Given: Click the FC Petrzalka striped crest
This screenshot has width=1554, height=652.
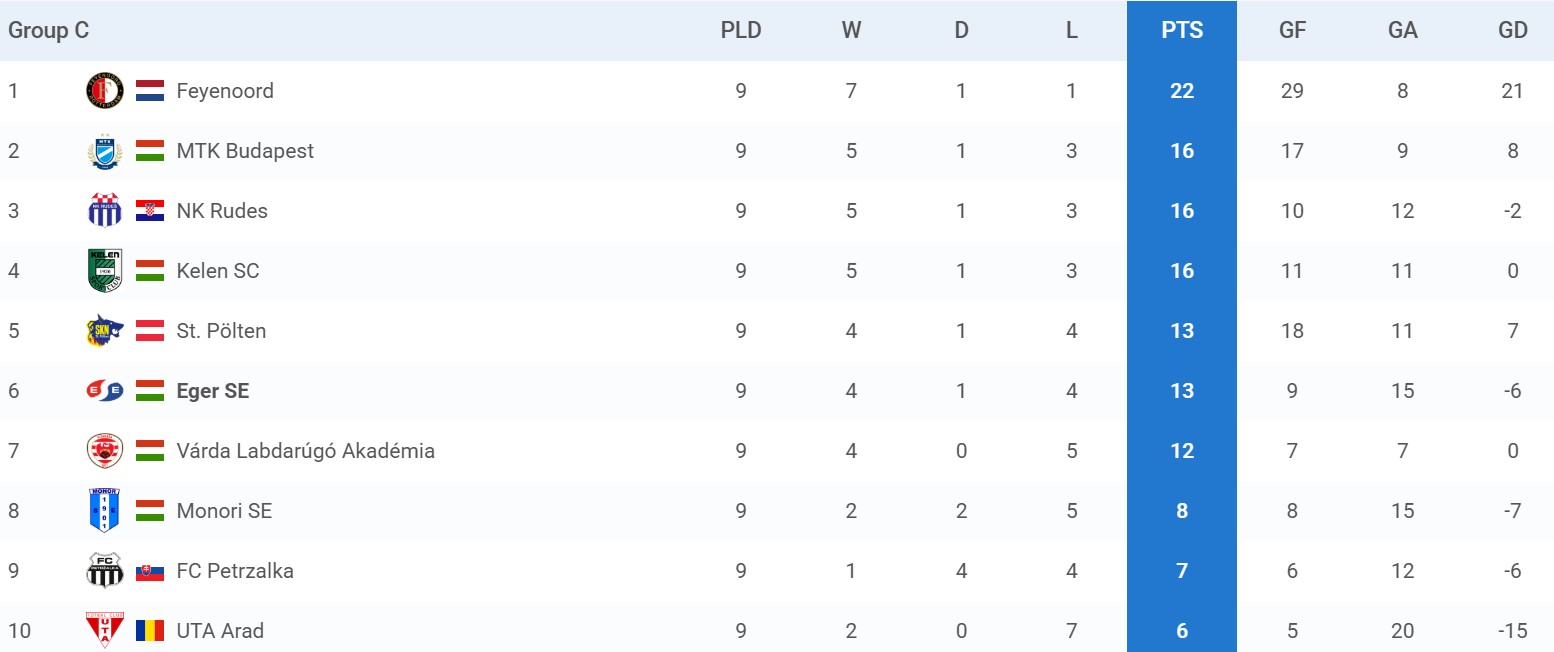Looking at the screenshot, I should 104,571.
